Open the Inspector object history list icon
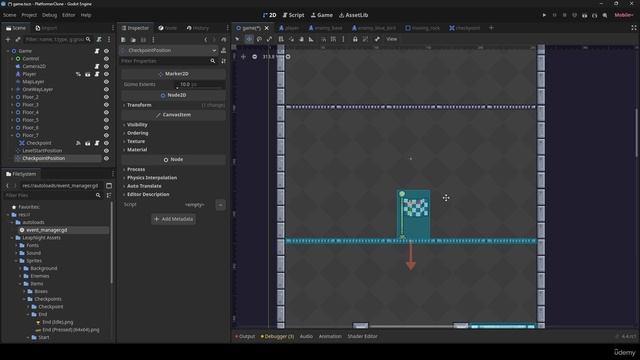This screenshot has width=640, height=360. [x=224, y=40]
